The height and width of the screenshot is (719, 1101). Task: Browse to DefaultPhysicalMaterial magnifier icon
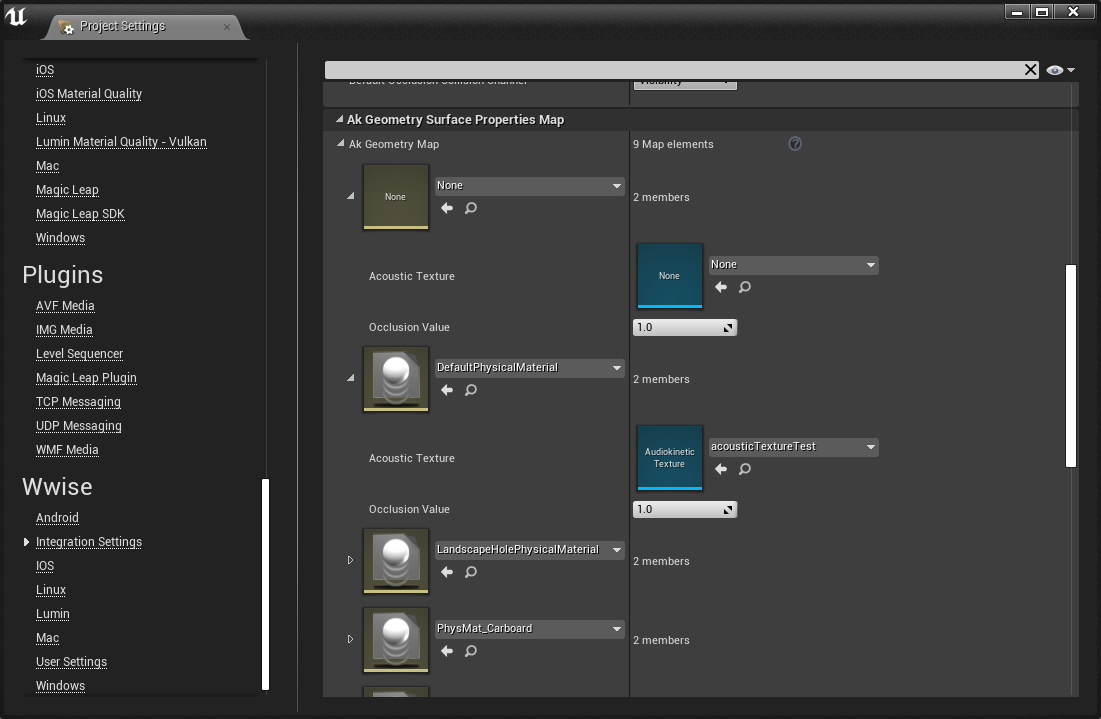pos(471,390)
